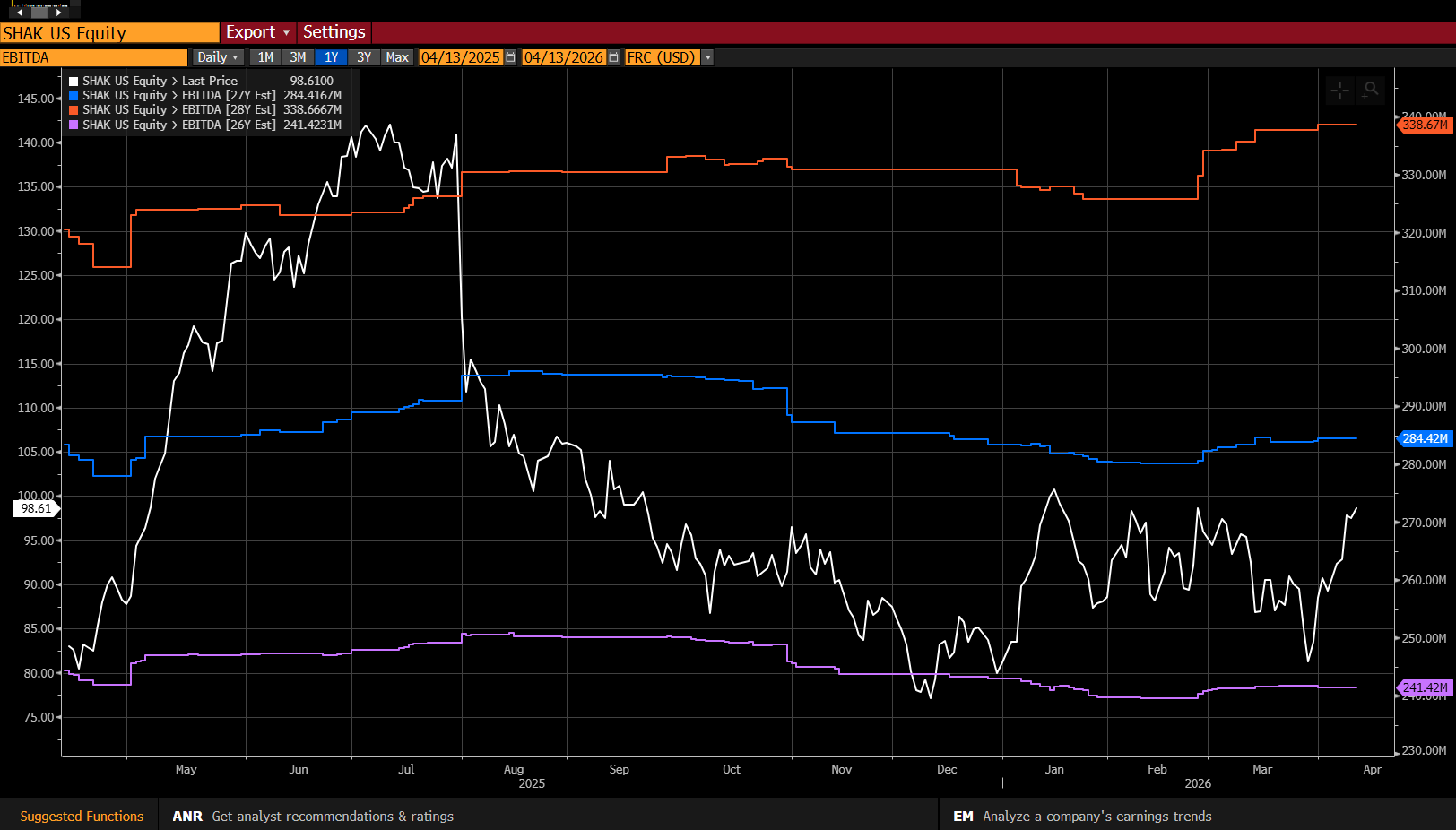1456x830 pixels.
Task: Open the start date calendar picker
Action: pyautogui.click(x=510, y=57)
